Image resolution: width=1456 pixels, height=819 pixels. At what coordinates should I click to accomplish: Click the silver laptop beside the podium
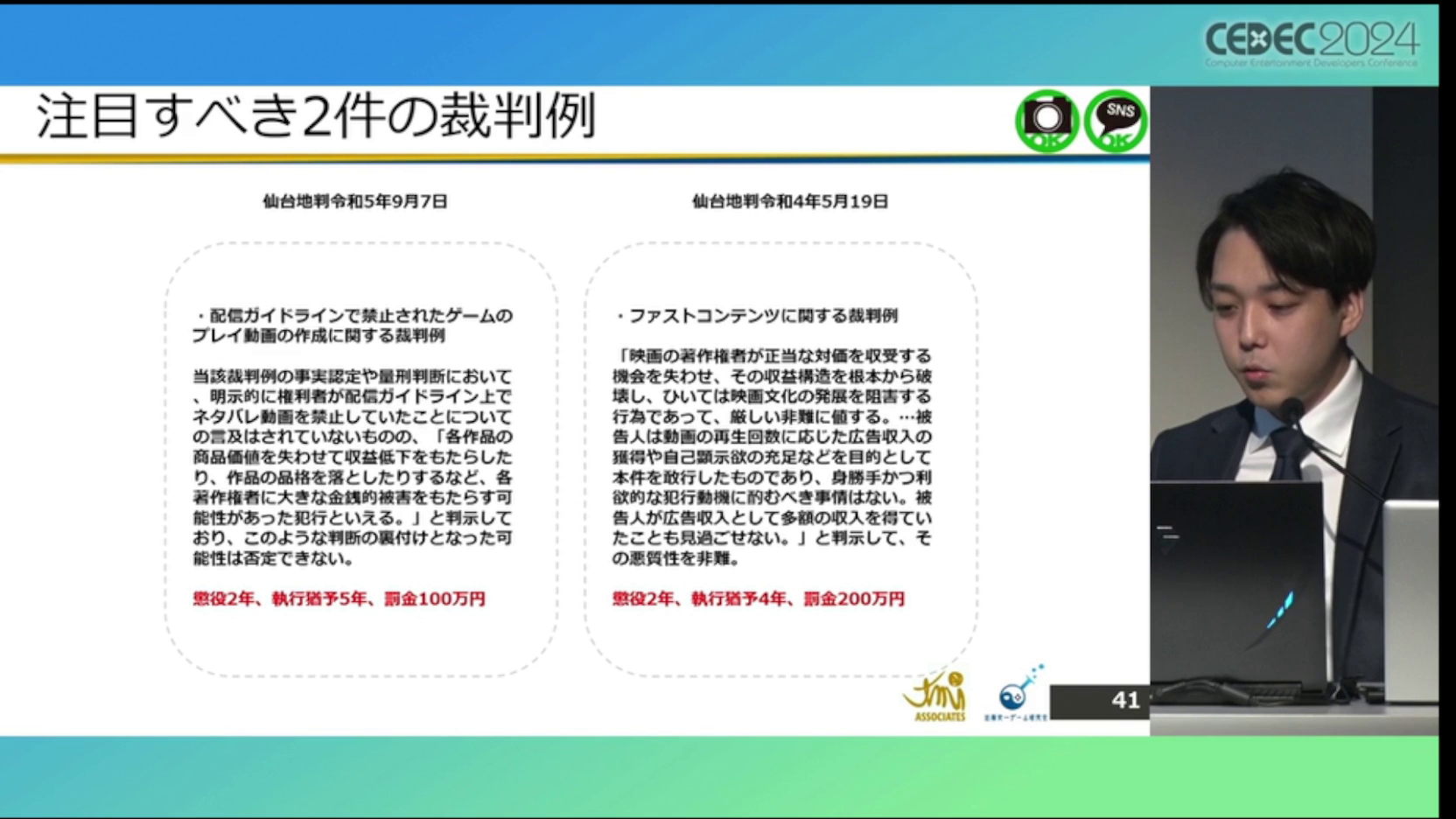pyautogui.click(x=1410, y=602)
